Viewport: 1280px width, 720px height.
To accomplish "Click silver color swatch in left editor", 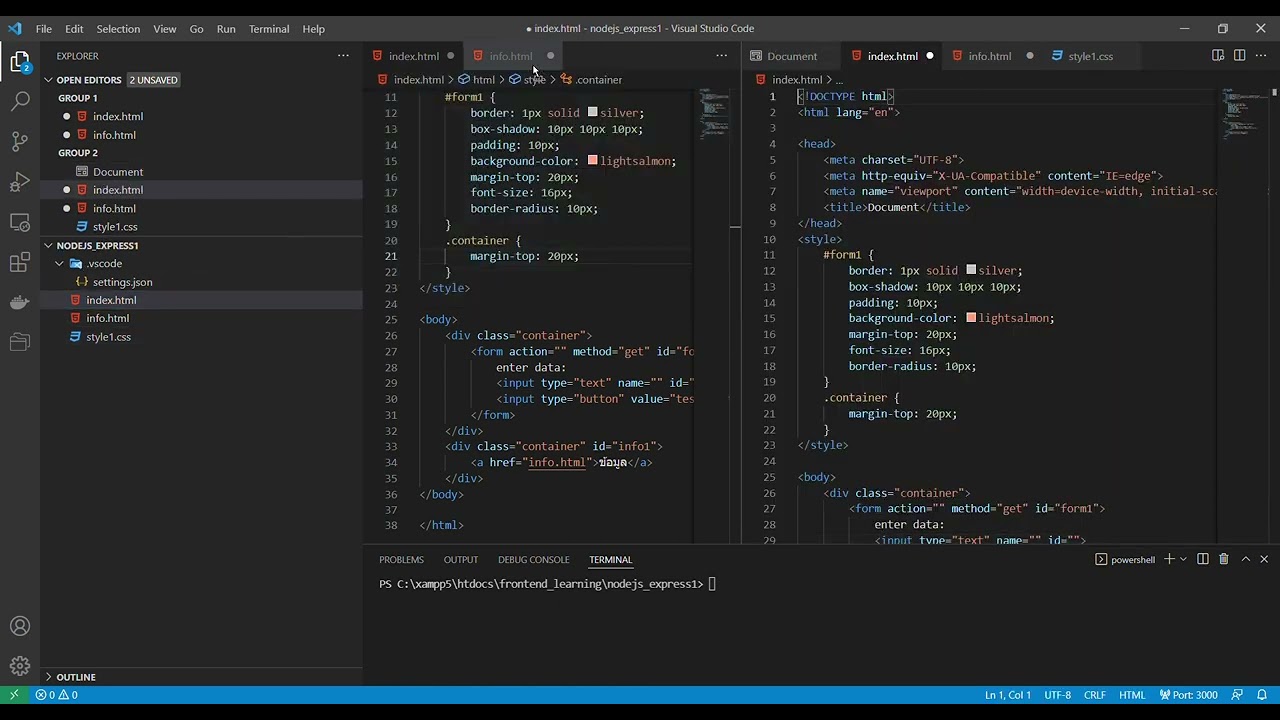I will pyautogui.click(x=592, y=113).
